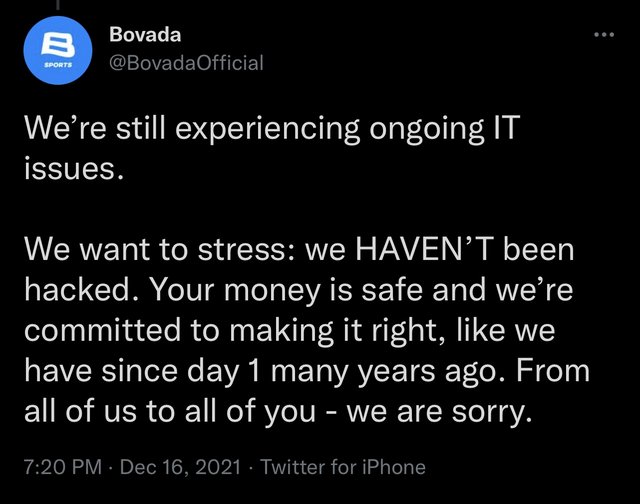Screen dimensions: 640x504
Task: Open the Bovada Sports profile avatar
Action: point(58,50)
